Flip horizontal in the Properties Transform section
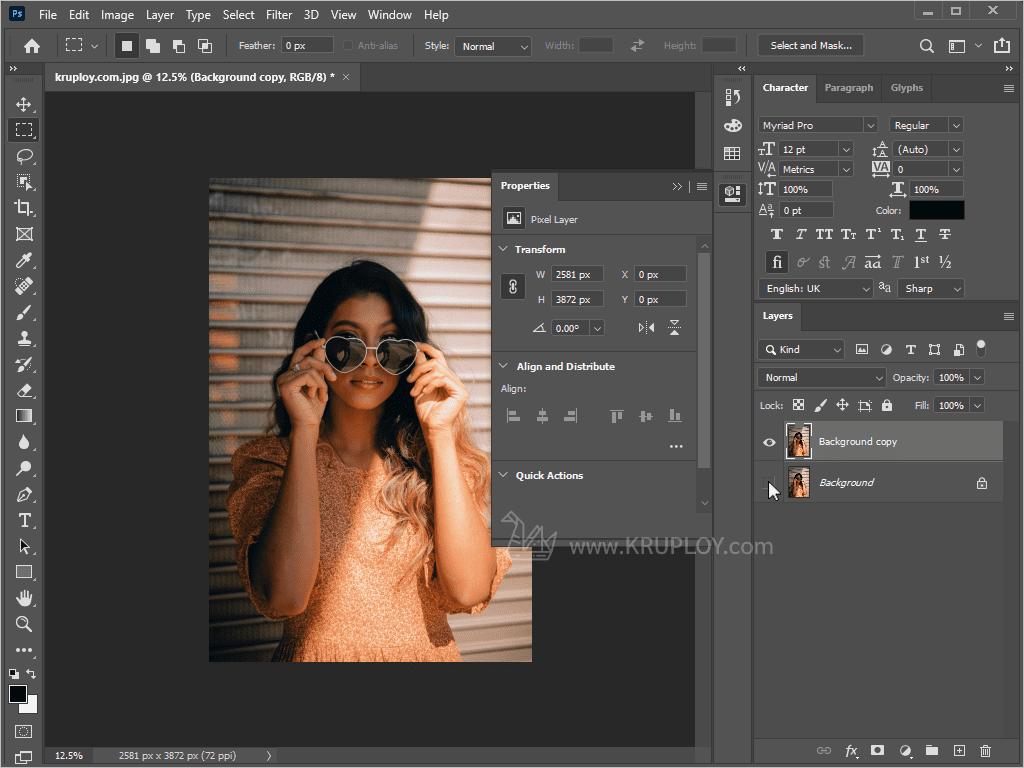The width and height of the screenshot is (1024, 768). point(647,327)
